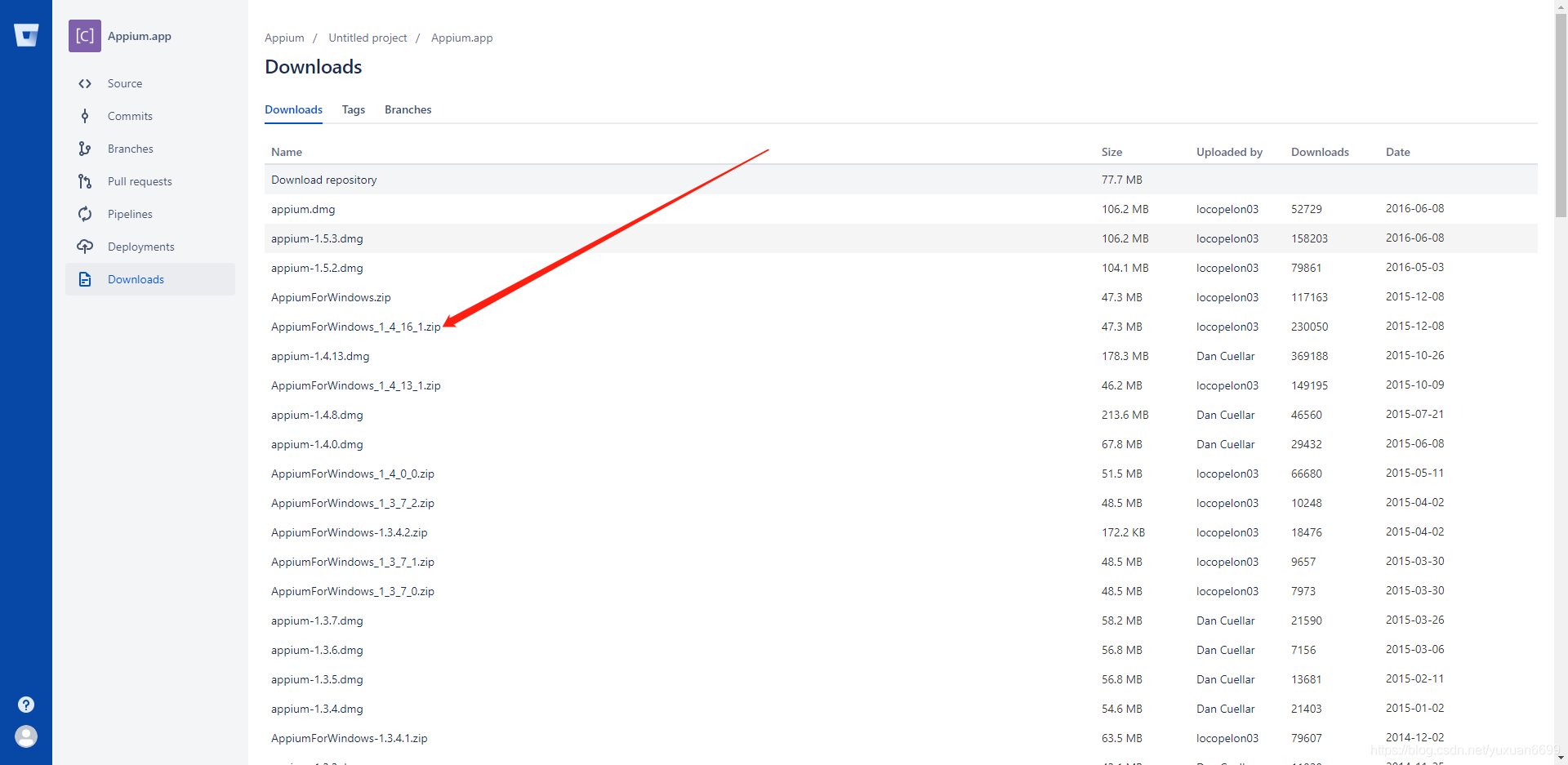Click the Appium.app breadcrumb link
The height and width of the screenshot is (765, 1568).
(462, 38)
